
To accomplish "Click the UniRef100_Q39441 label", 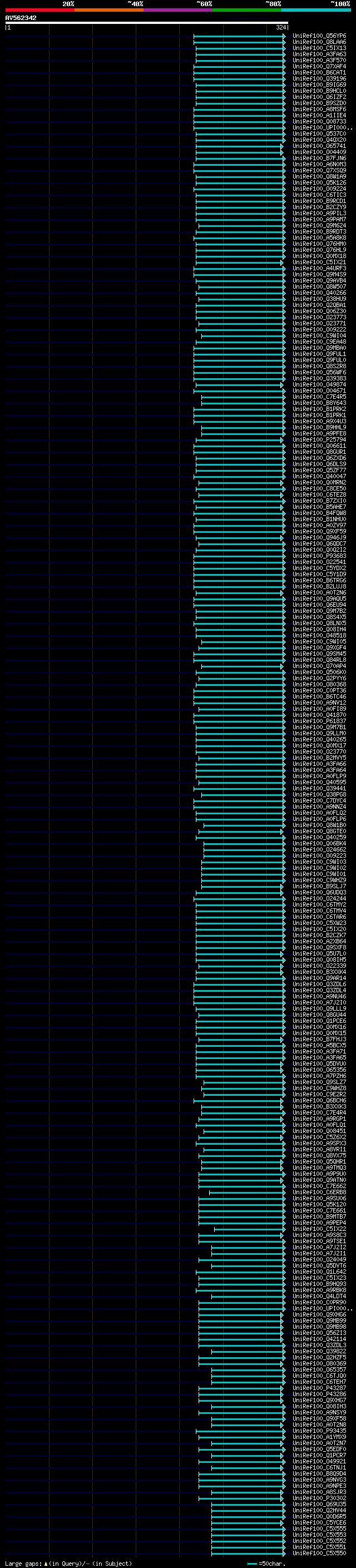I will (x=319, y=788).
